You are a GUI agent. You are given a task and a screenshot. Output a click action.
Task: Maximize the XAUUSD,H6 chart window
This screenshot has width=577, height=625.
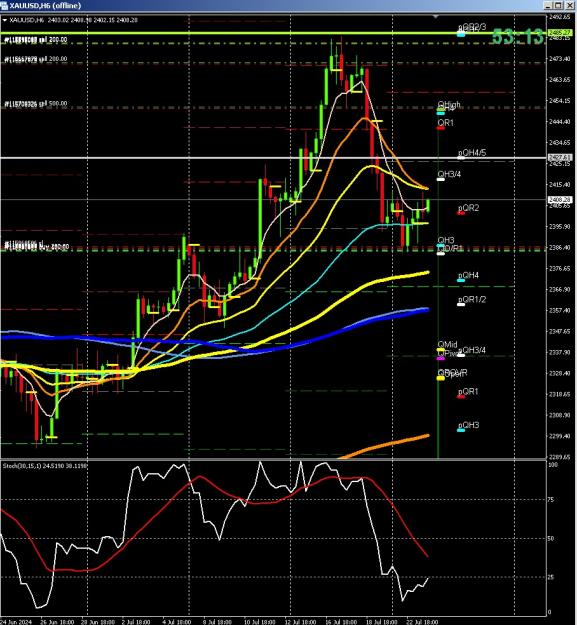coord(558,5)
